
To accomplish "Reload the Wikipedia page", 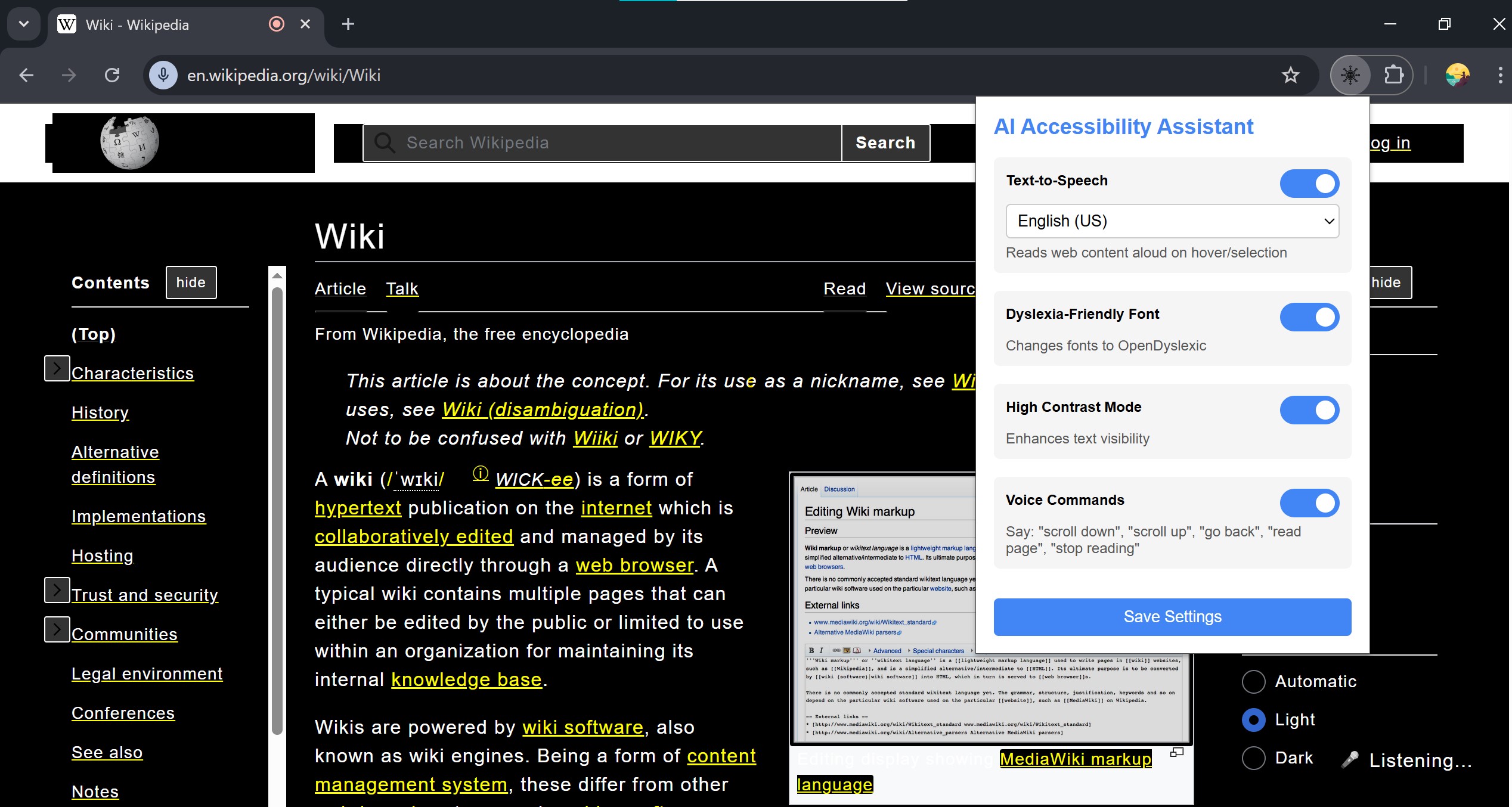I will (112, 76).
